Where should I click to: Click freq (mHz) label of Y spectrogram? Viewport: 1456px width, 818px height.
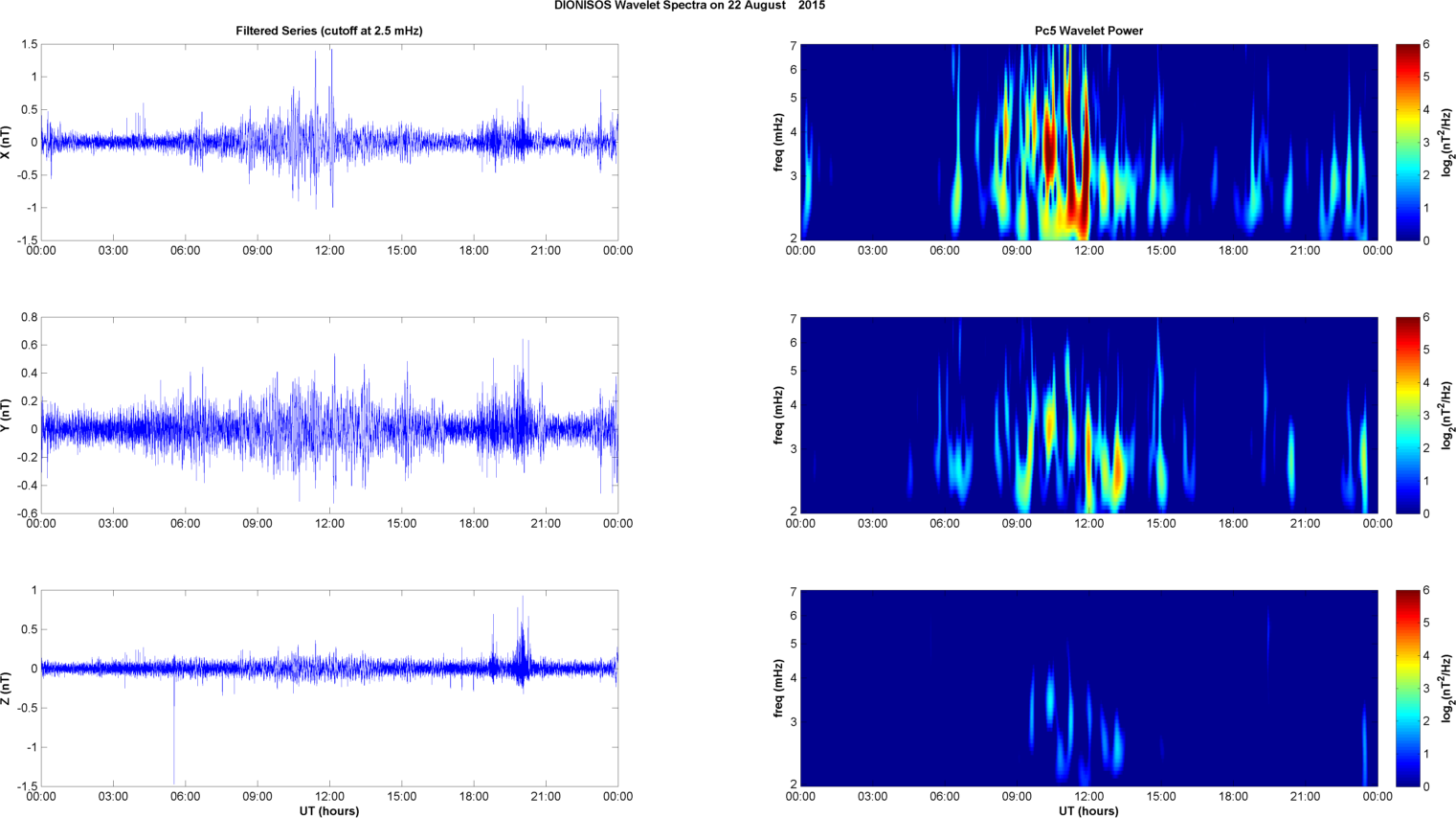pyautogui.click(x=780, y=416)
